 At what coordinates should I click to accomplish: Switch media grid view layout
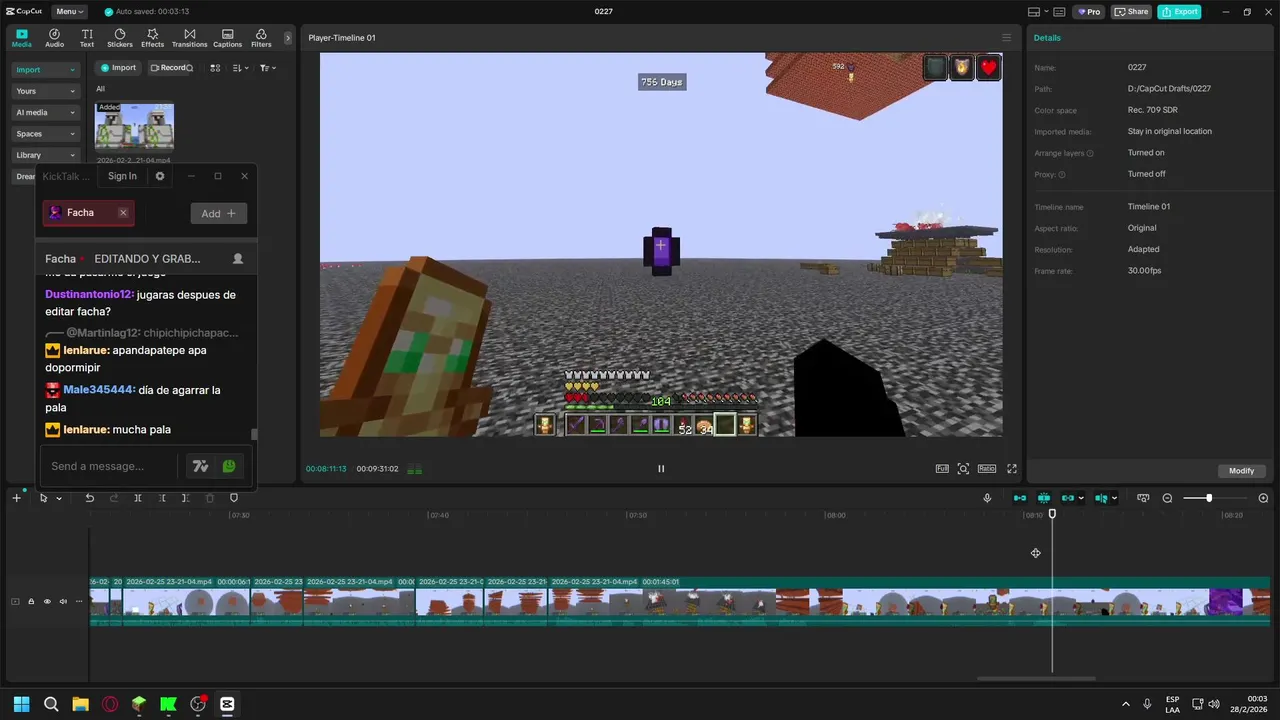216,68
